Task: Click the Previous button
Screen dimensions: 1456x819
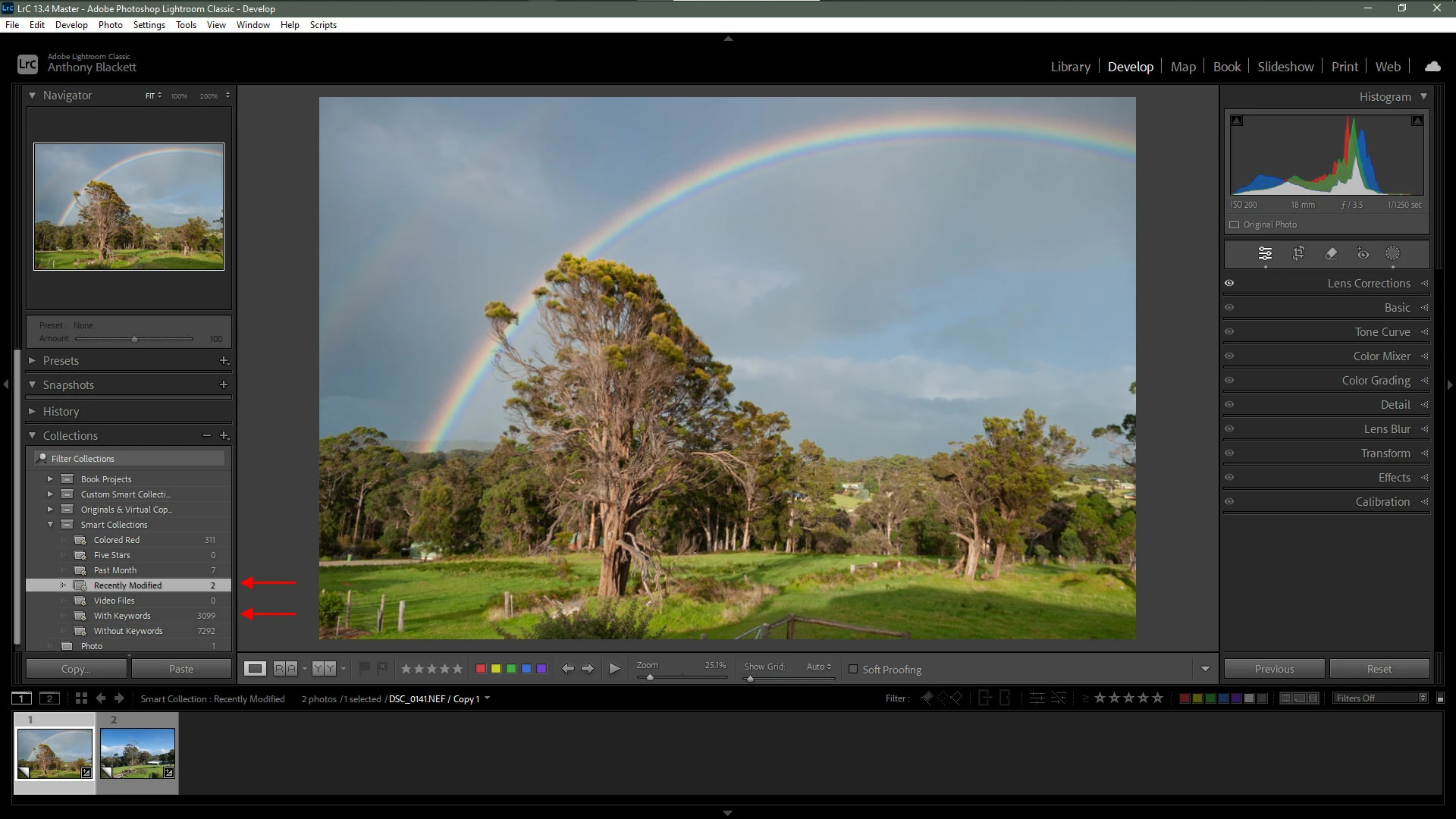Action: [1274, 669]
